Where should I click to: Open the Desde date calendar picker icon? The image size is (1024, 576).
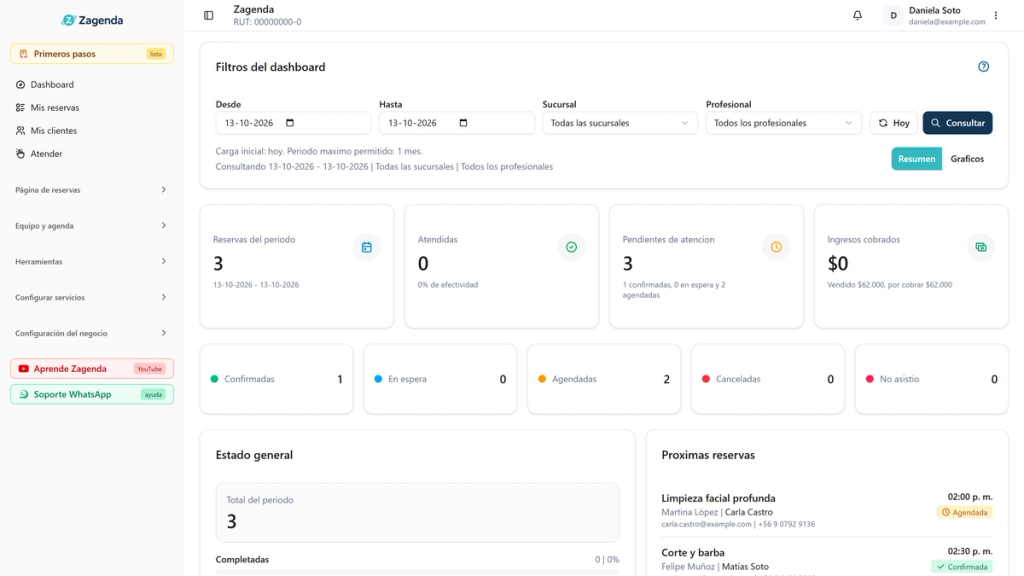[290, 123]
